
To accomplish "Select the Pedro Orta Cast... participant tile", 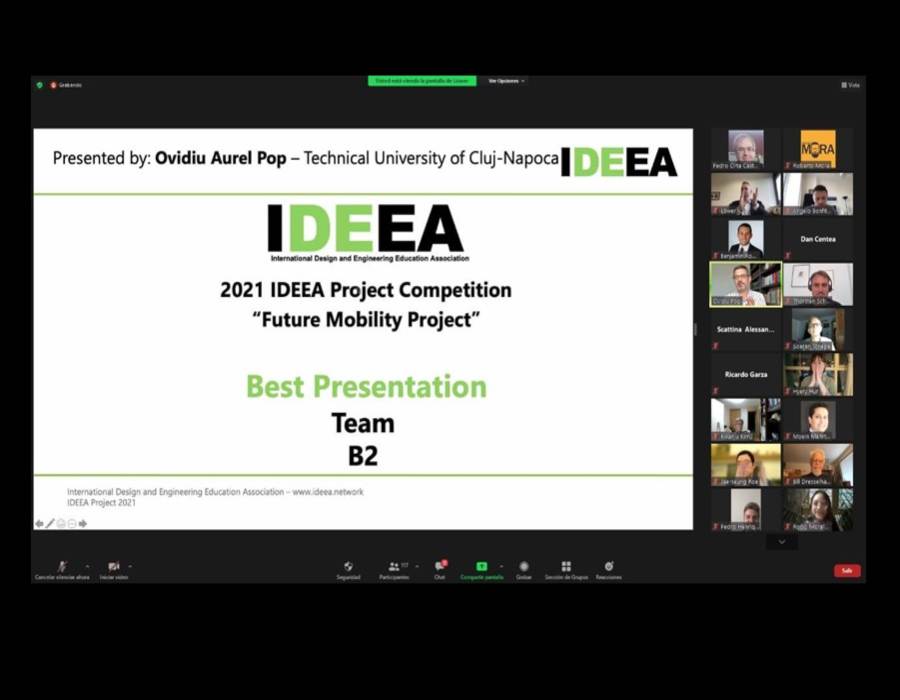I will point(746,149).
